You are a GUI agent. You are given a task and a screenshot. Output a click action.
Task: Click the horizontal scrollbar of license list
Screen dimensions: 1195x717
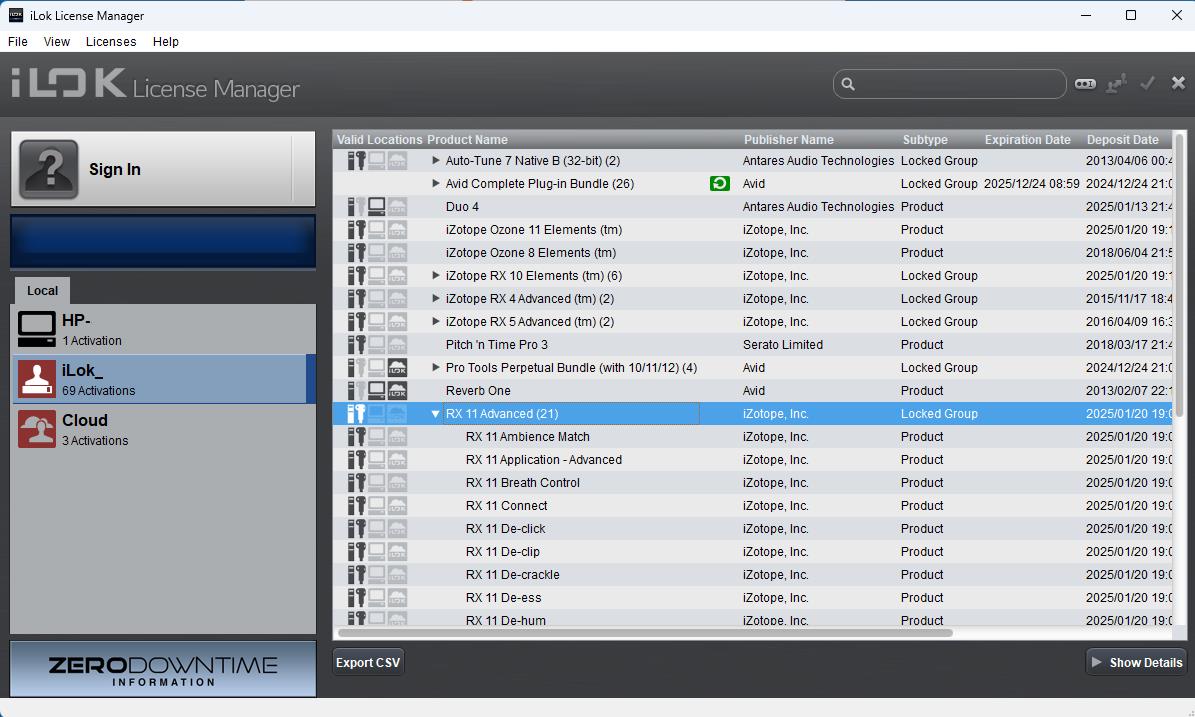(645, 632)
